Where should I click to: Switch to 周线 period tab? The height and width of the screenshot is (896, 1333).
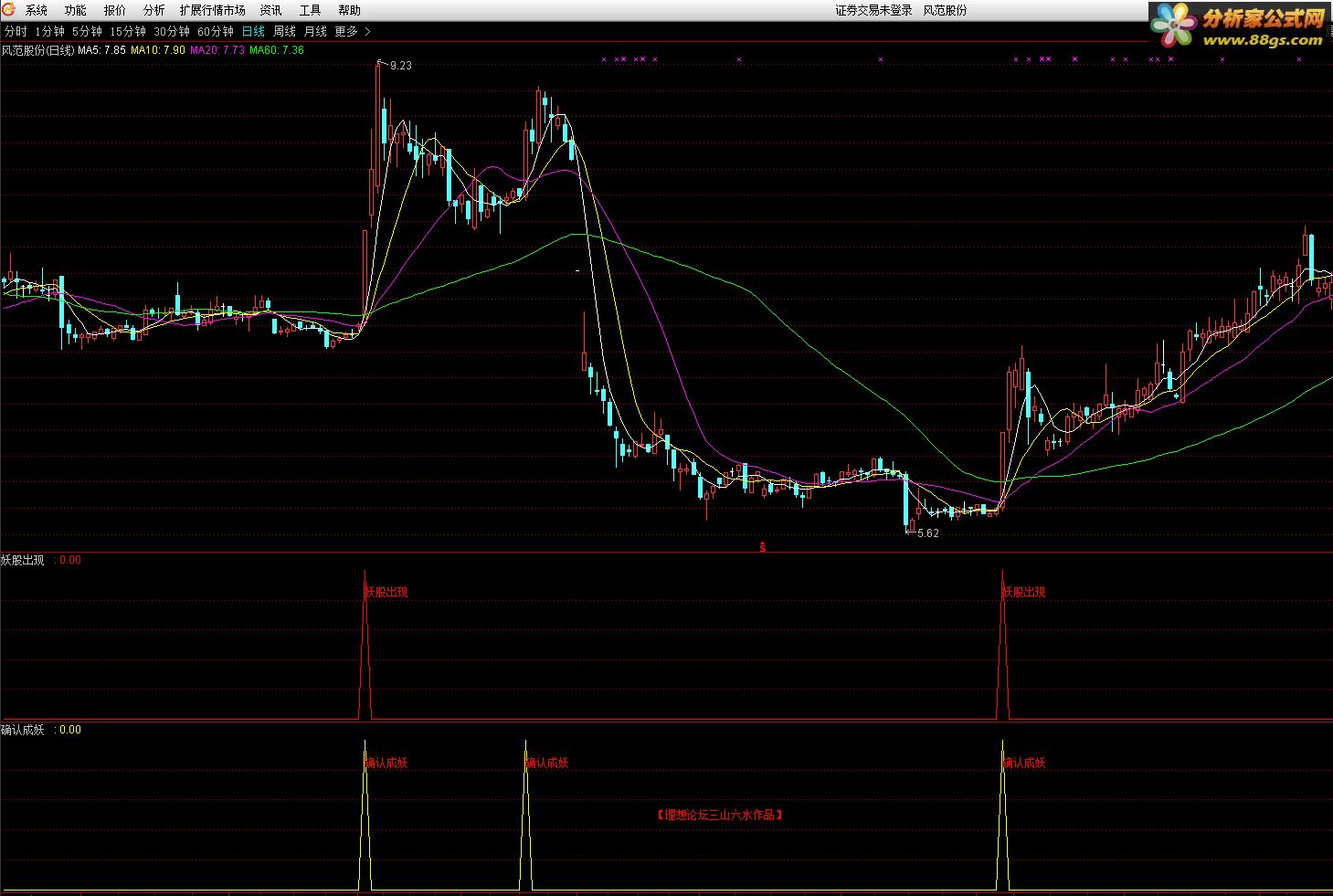[x=285, y=31]
